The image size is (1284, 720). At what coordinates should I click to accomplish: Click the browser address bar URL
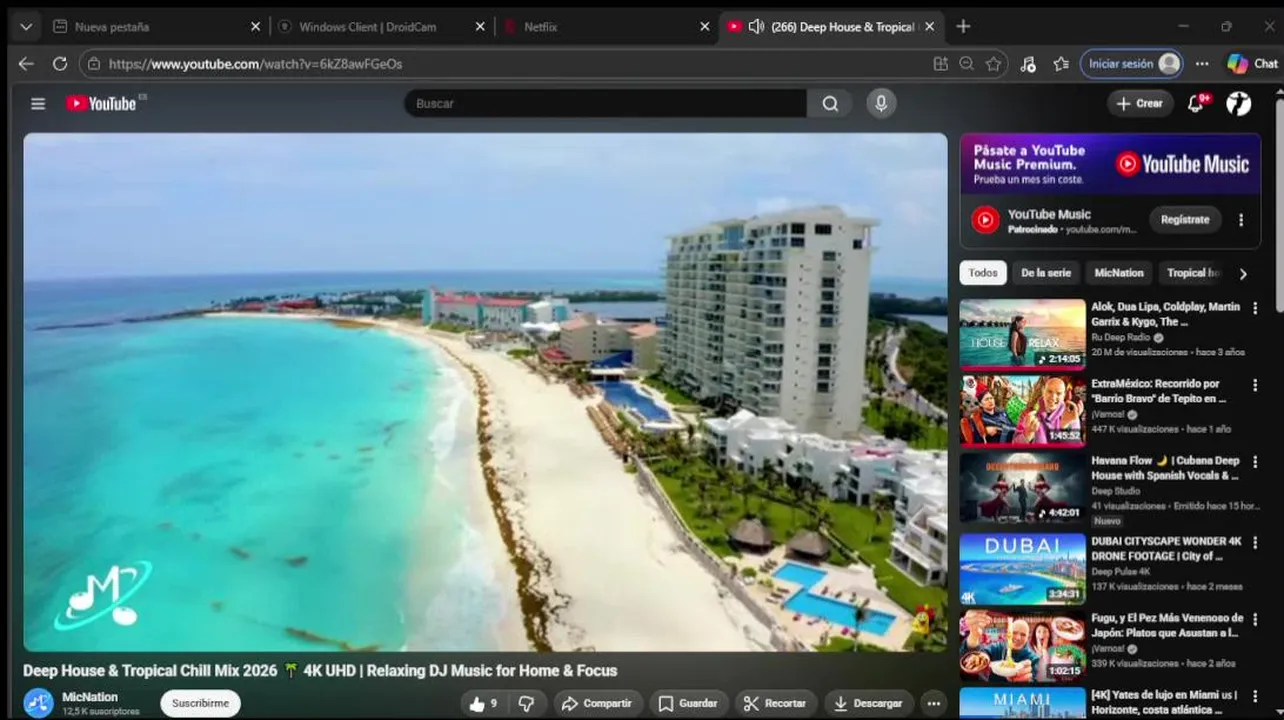[255, 64]
